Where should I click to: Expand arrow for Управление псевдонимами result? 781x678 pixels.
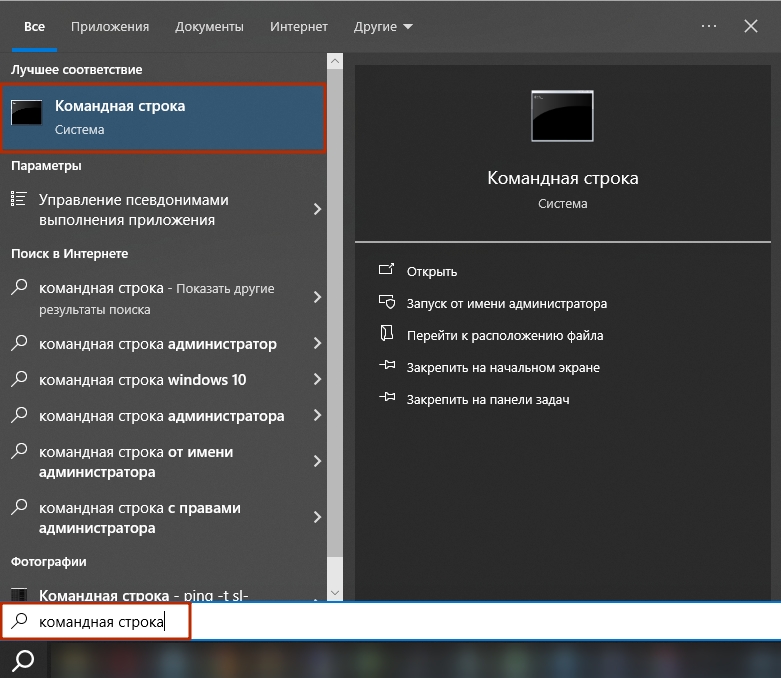click(x=317, y=209)
